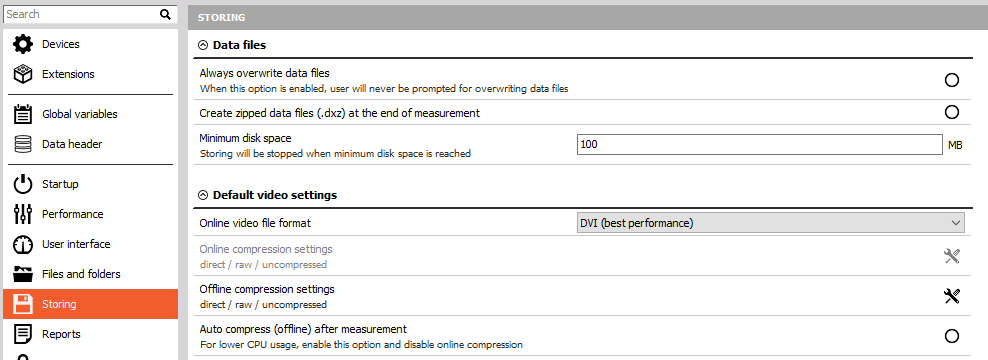988x360 pixels.
Task: Click the Offline compression settings label
Action: pos(267,289)
